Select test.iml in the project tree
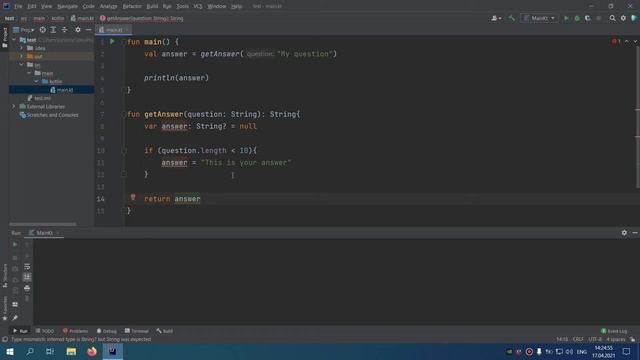 pyautogui.click(x=39, y=98)
